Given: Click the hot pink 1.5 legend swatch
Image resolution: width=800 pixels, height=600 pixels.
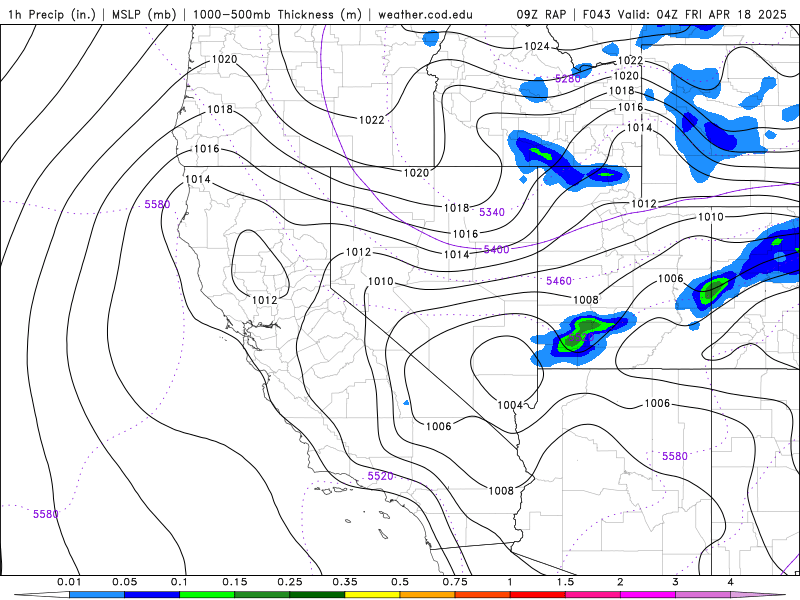Looking at the screenshot, I should (593, 595).
